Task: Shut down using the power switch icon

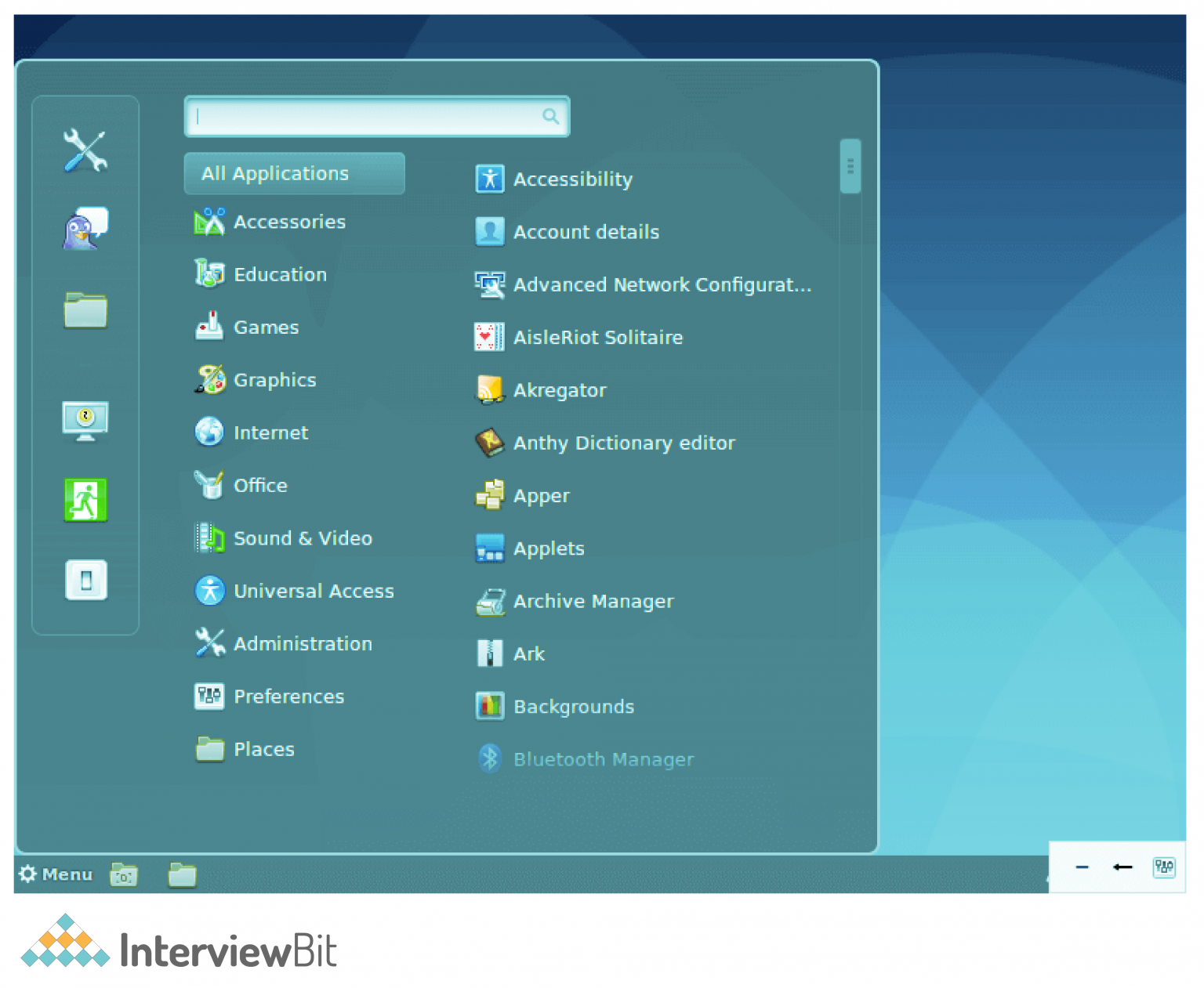Action: pos(85,579)
